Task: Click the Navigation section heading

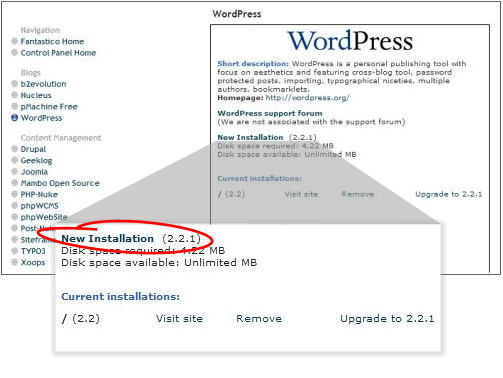Action: point(40,30)
